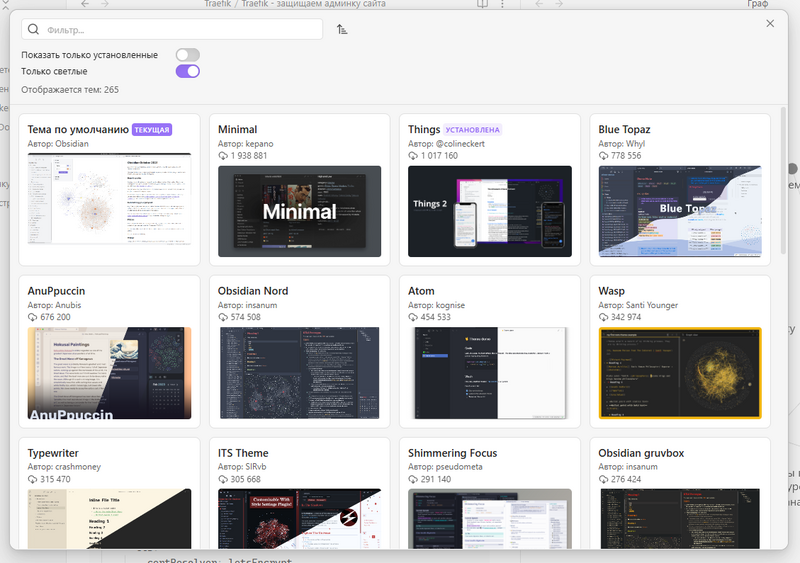Click the Автор: kepano label
The width and height of the screenshot is (800, 563).
click(x=245, y=144)
